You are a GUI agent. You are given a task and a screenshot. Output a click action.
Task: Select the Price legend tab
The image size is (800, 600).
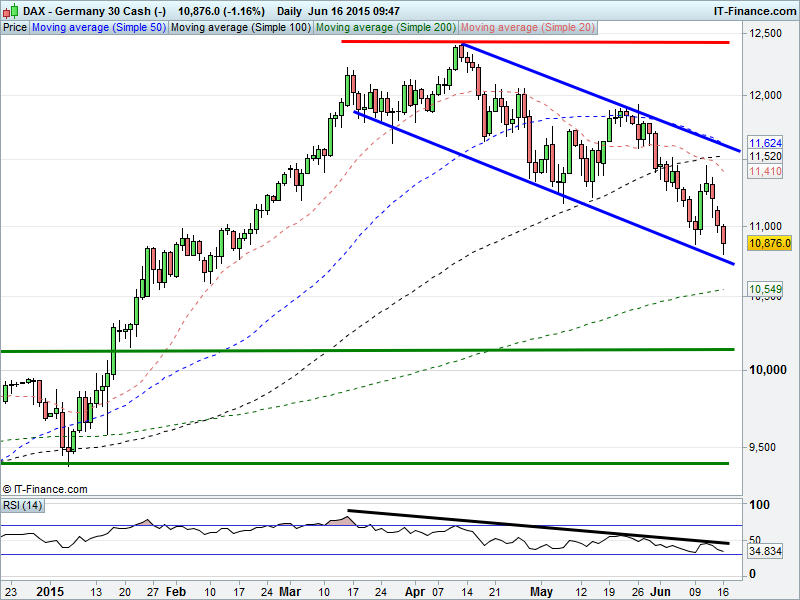pyautogui.click(x=15, y=28)
